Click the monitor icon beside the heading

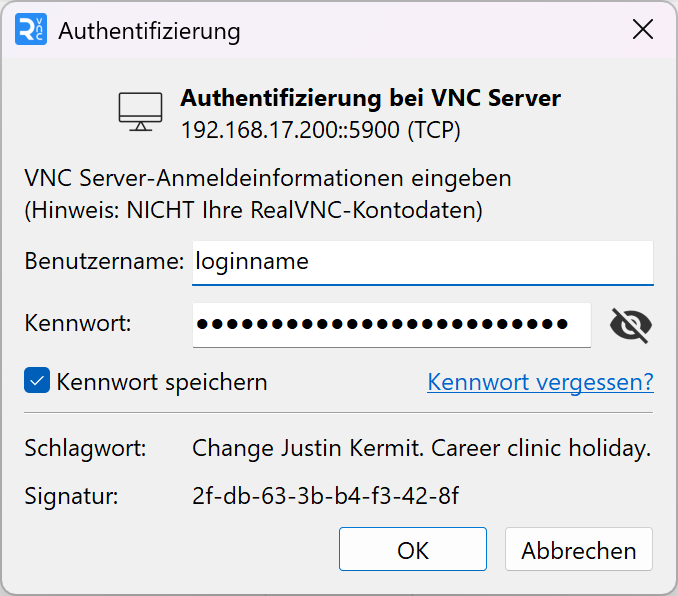click(140, 111)
